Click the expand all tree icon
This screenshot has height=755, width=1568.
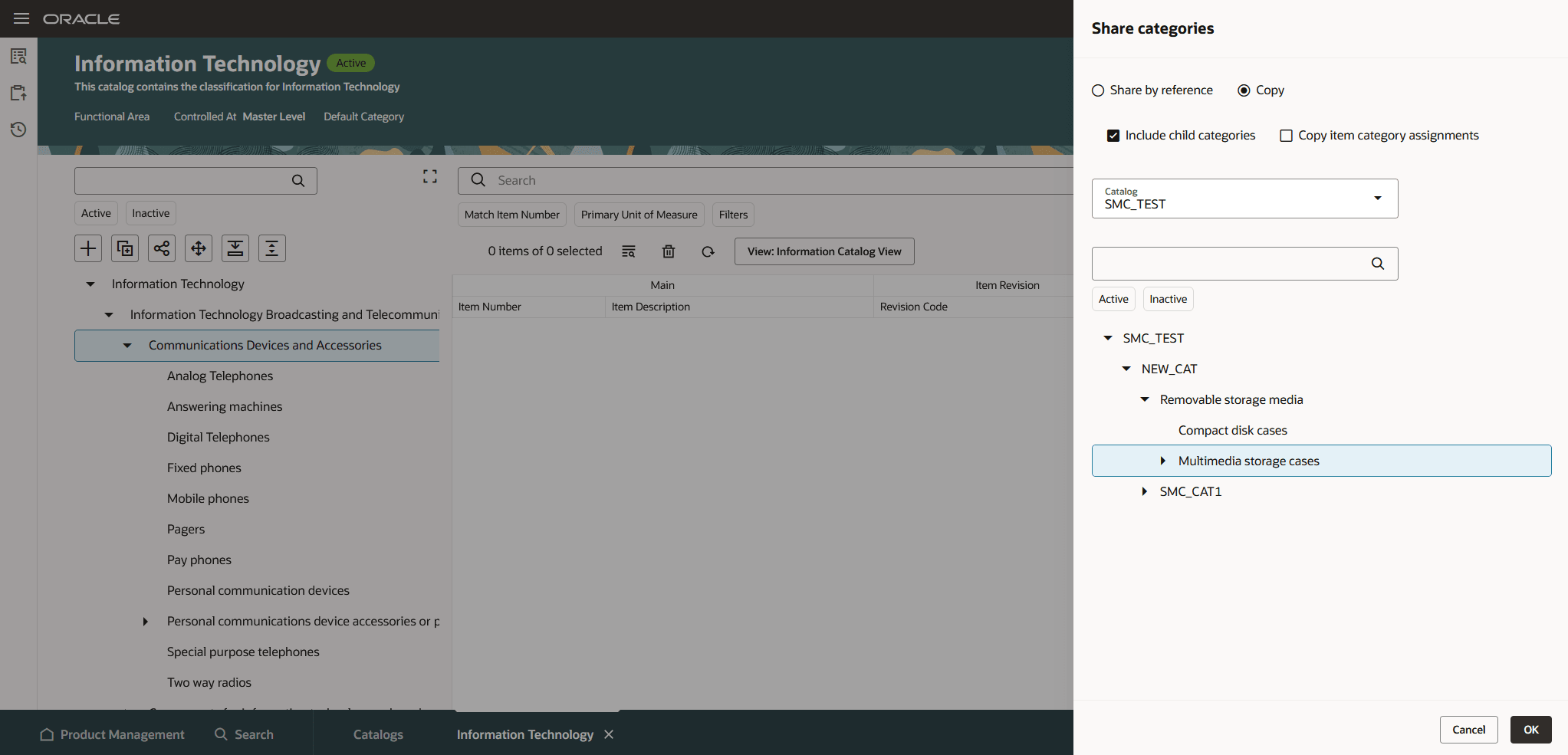[272, 248]
